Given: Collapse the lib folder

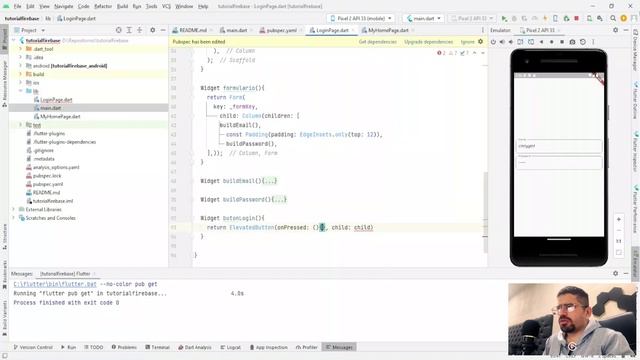Looking at the screenshot, I should pyautogui.click(x=20, y=91).
